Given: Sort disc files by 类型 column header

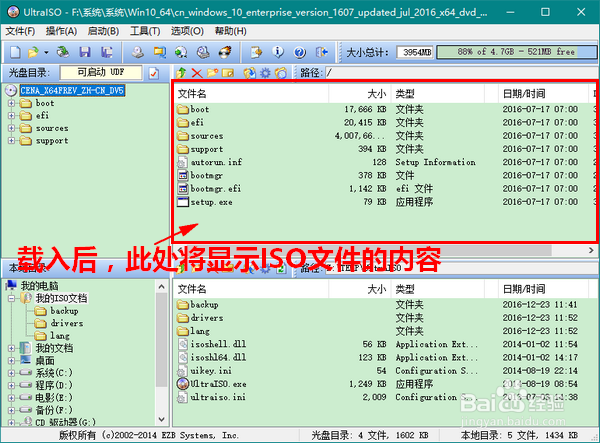Looking at the screenshot, I should [437, 94].
